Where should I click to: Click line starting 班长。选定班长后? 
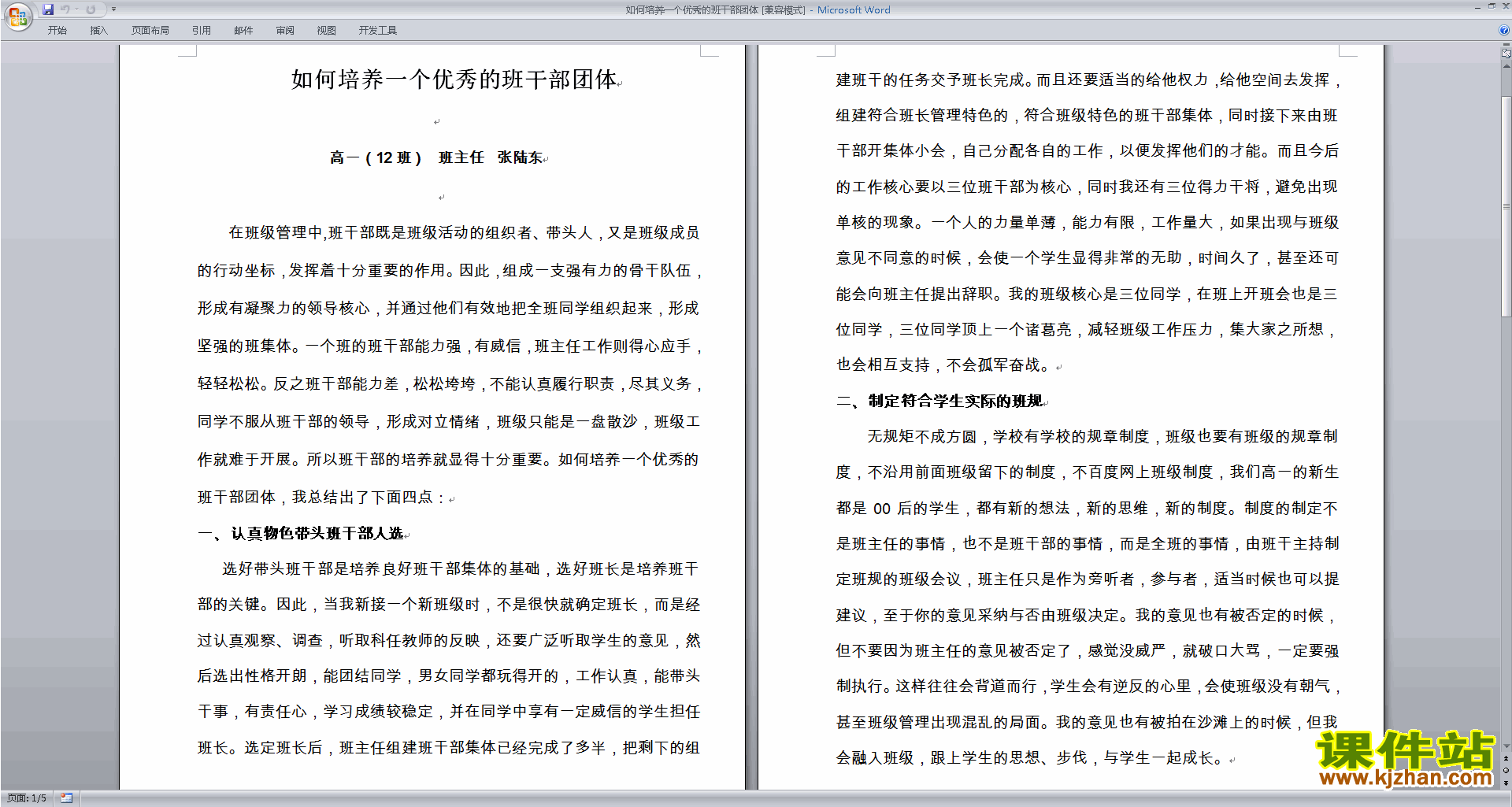pos(449,748)
